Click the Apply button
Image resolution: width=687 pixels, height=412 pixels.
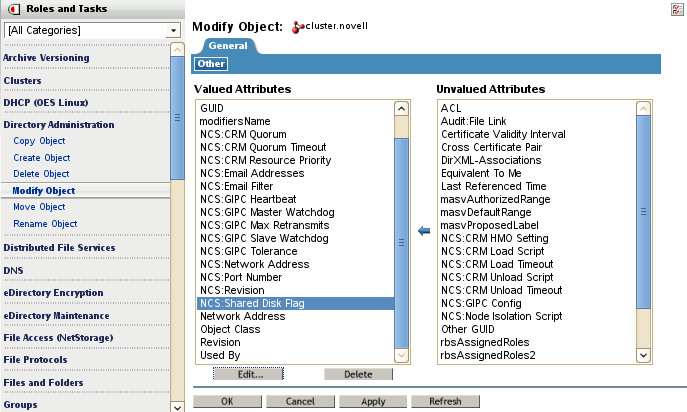click(x=373, y=401)
